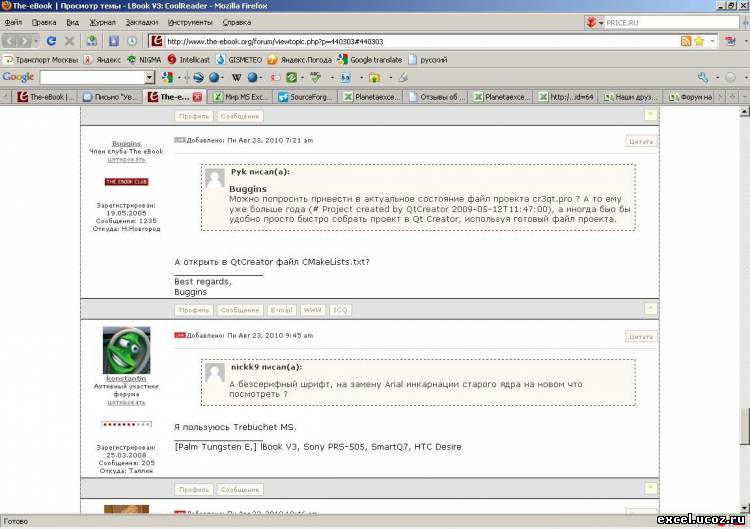The image size is (750, 529).
Task: Open Buggins user profile link
Action: click(126, 143)
